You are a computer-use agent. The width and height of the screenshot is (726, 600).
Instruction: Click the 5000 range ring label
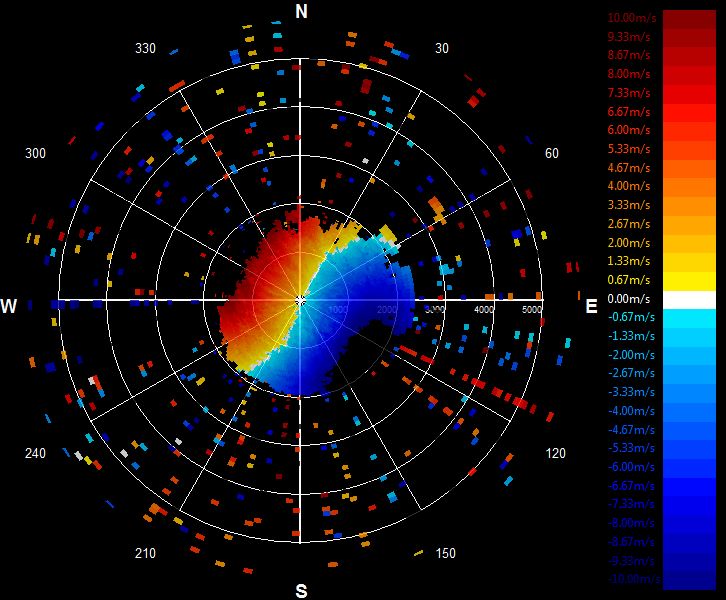pyautogui.click(x=532, y=309)
